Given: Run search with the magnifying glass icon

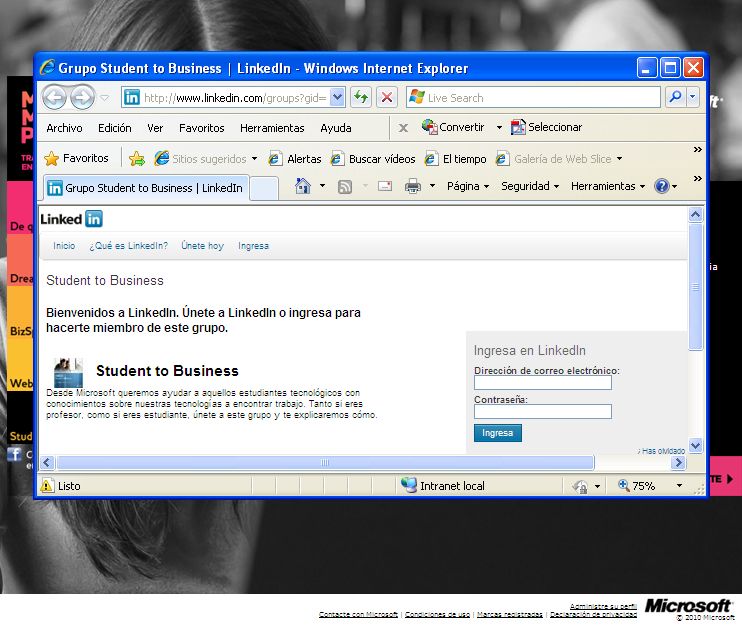Looking at the screenshot, I should click(x=676, y=97).
